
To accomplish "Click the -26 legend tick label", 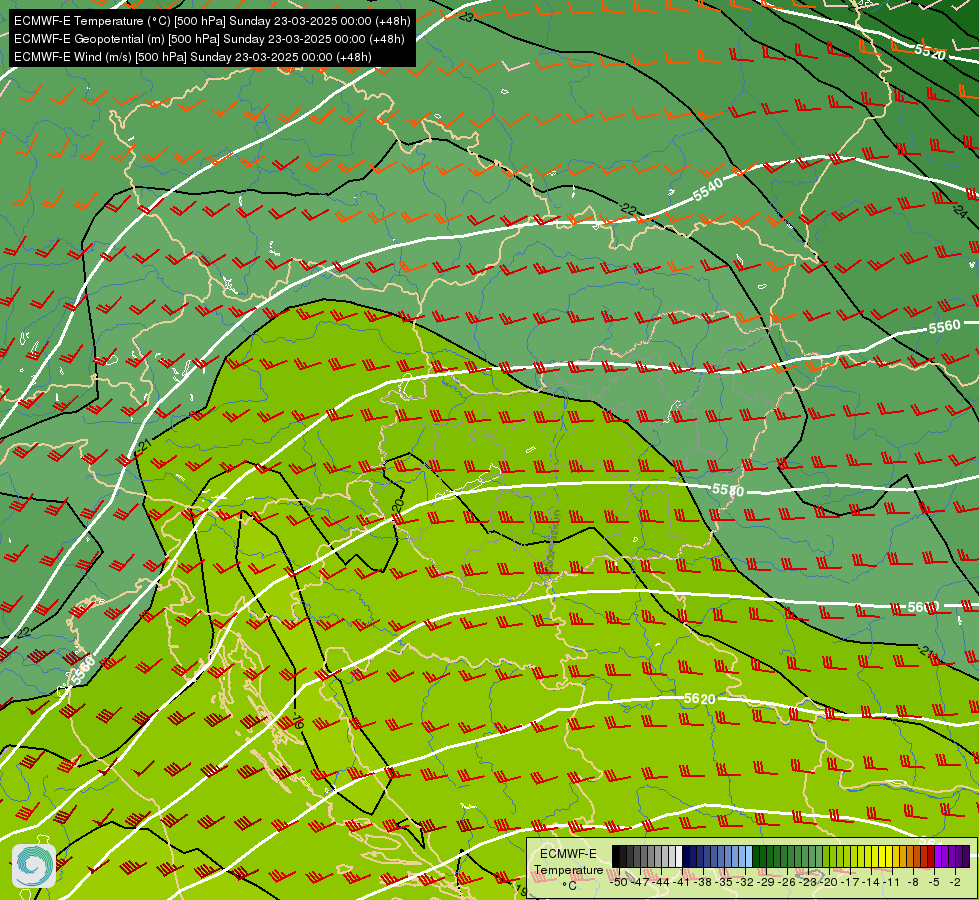I will tap(787, 883).
